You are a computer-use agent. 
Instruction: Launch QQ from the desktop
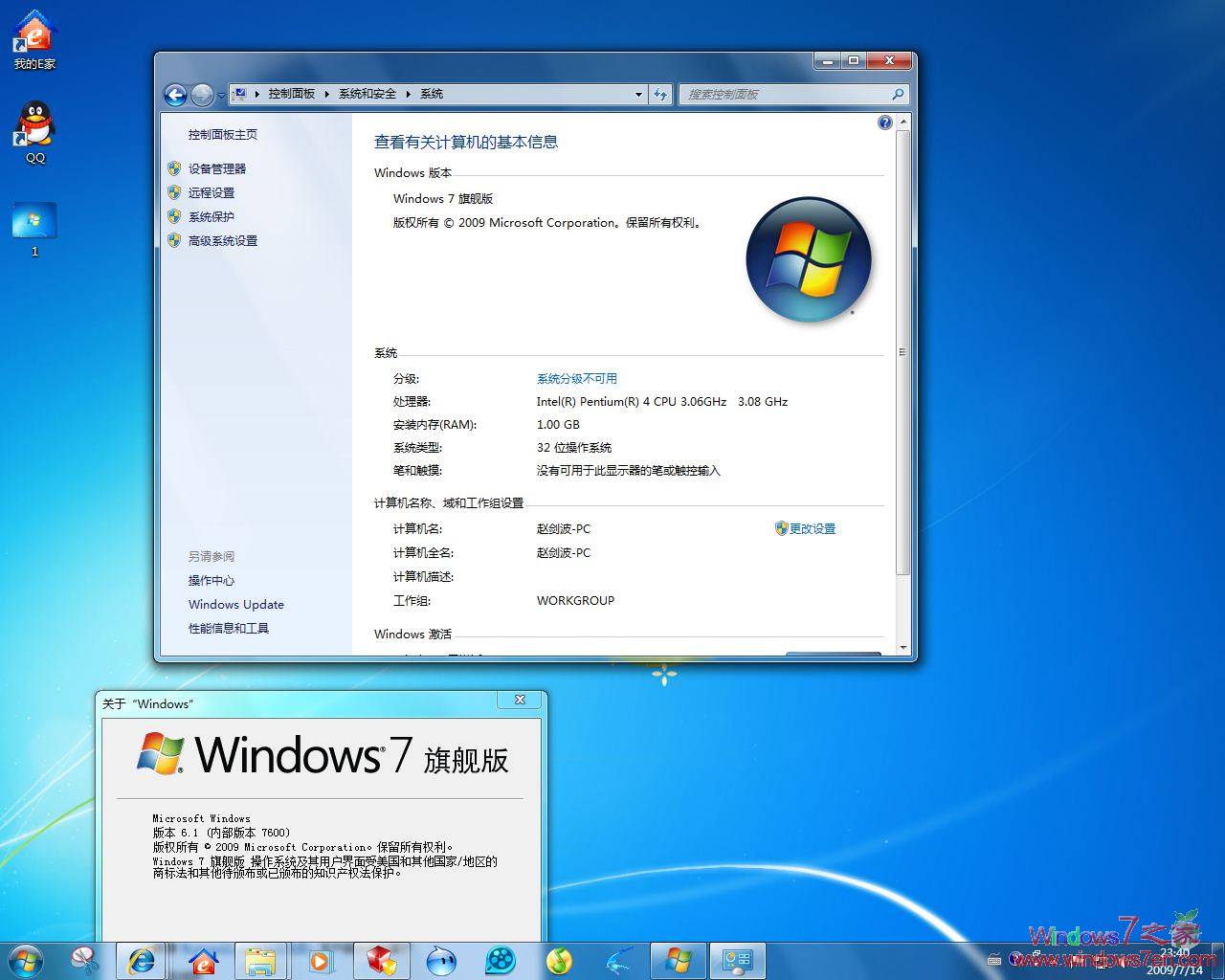pyautogui.click(x=33, y=124)
